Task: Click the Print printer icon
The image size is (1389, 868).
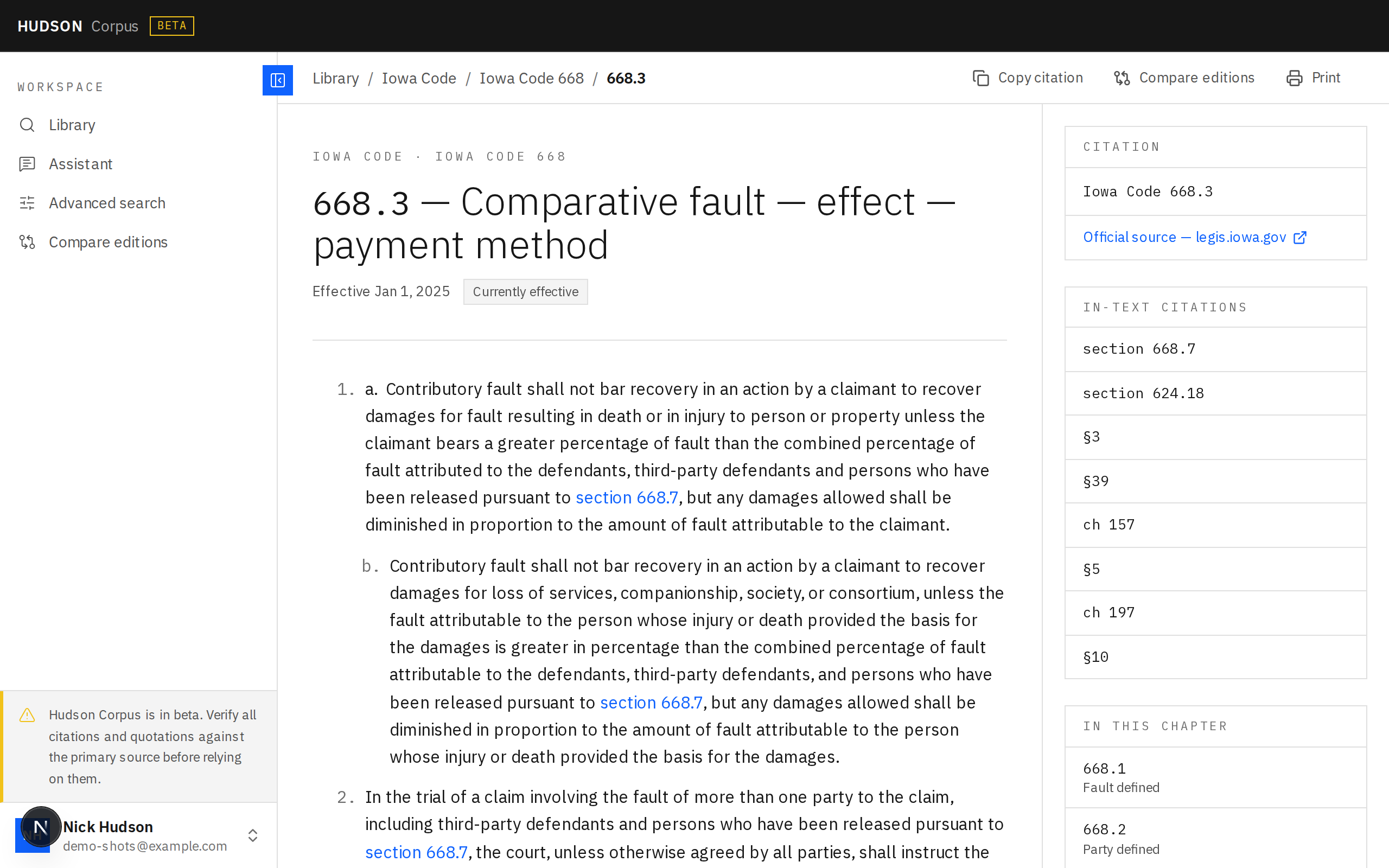Action: click(1294, 78)
